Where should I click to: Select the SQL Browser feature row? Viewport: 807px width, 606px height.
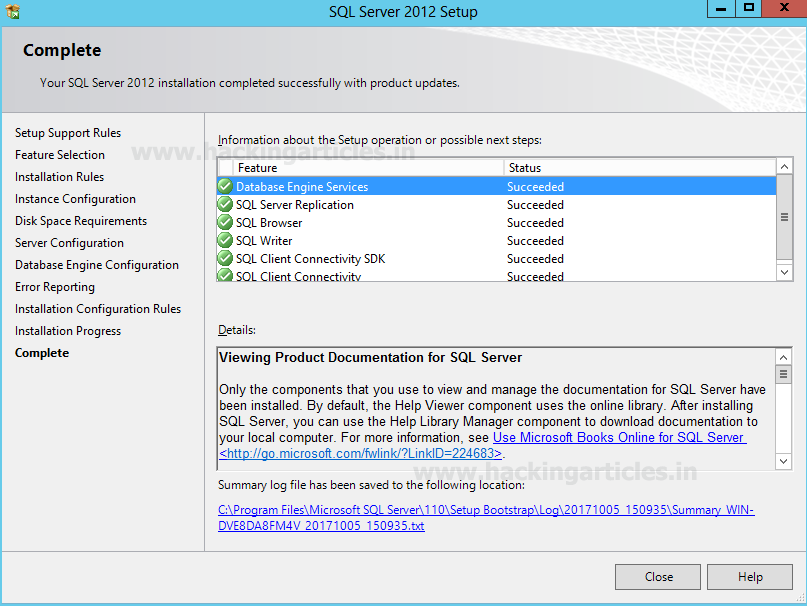tap(497, 222)
